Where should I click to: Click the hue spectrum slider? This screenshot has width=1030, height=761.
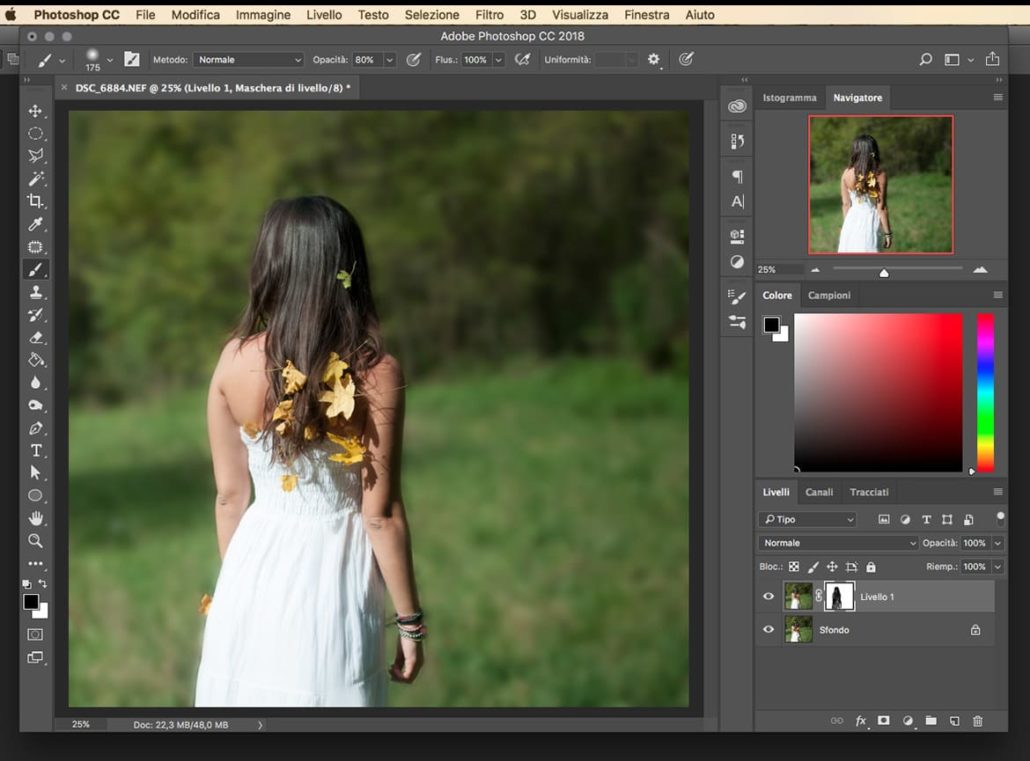tap(985, 392)
